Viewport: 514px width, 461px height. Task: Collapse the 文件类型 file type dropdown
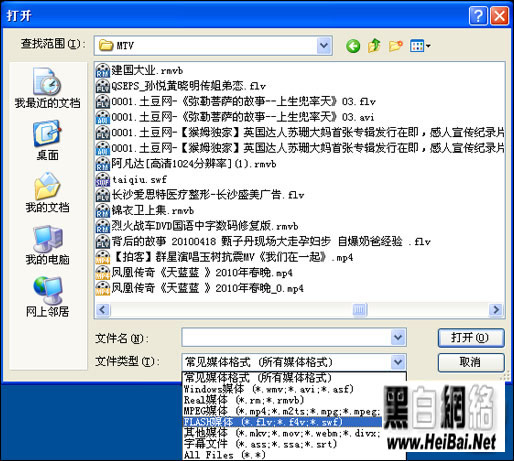tap(398, 362)
